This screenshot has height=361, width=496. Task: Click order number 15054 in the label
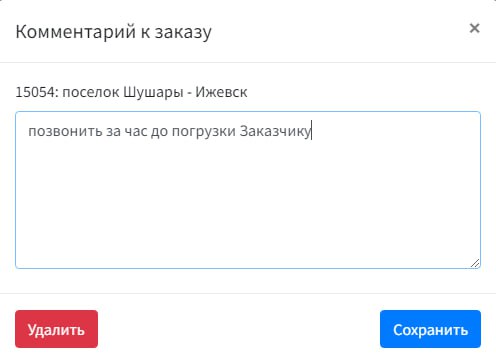tap(35, 92)
